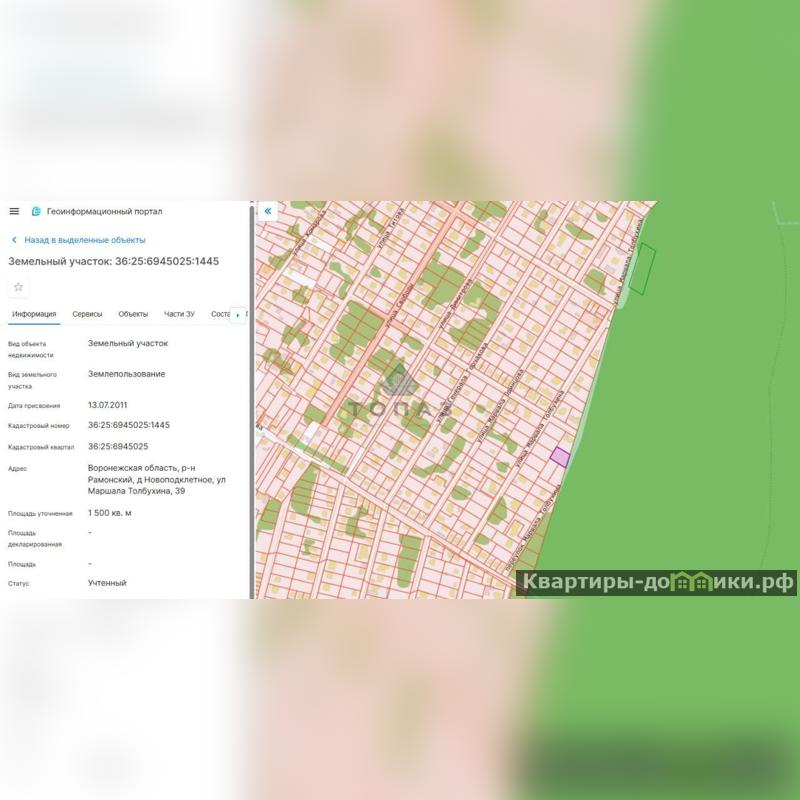Switch to the Информация tab
This screenshot has height=800, width=800.
[x=34, y=314]
